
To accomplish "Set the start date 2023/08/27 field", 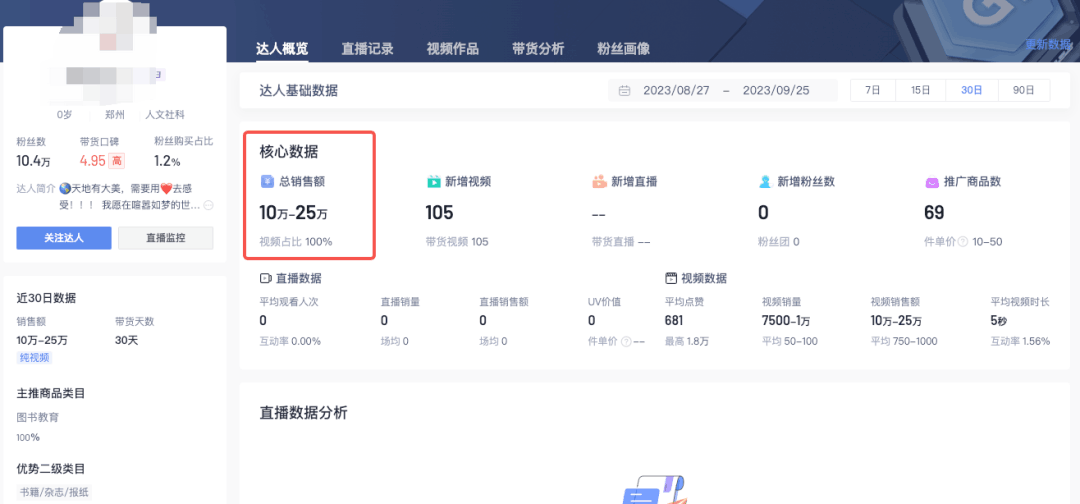I will [x=676, y=91].
